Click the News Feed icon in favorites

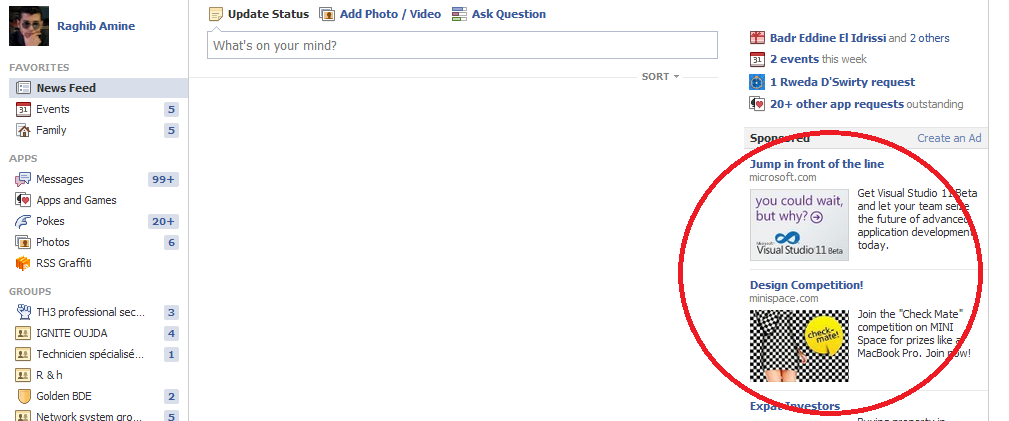pyautogui.click(x=23, y=88)
